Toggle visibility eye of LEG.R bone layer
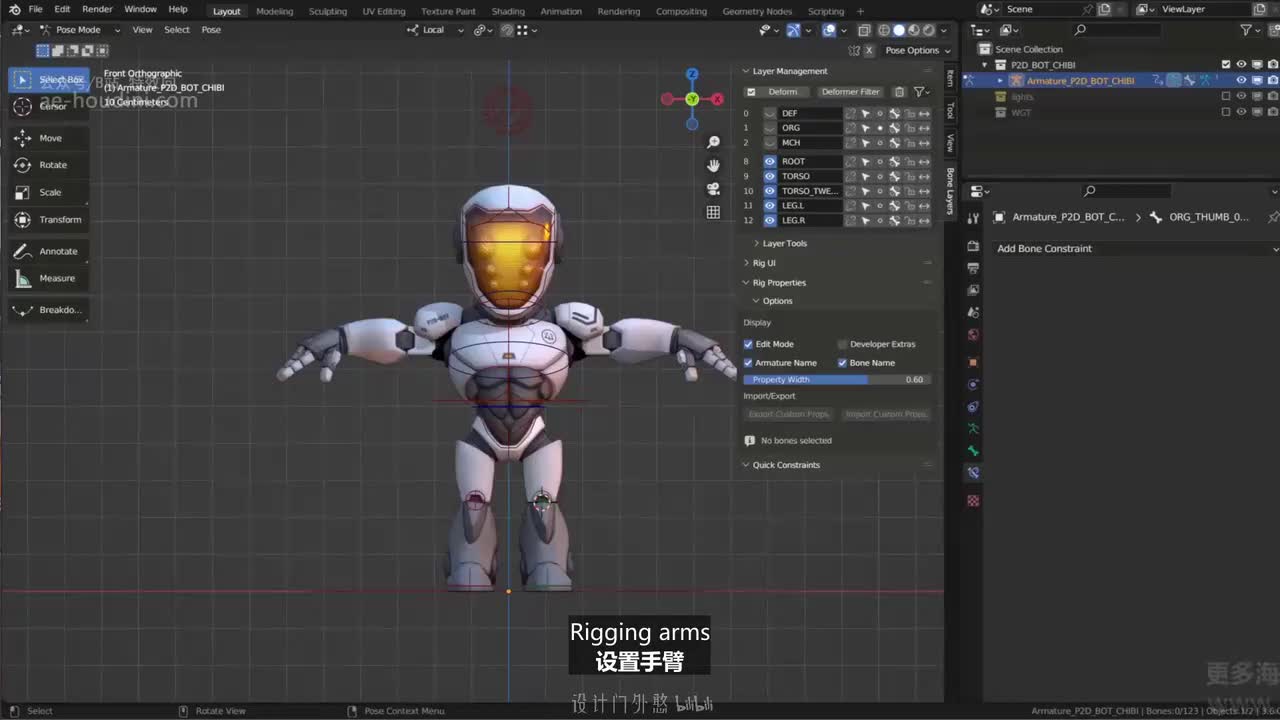This screenshot has width=1280, height=720. tap(770, 220)
